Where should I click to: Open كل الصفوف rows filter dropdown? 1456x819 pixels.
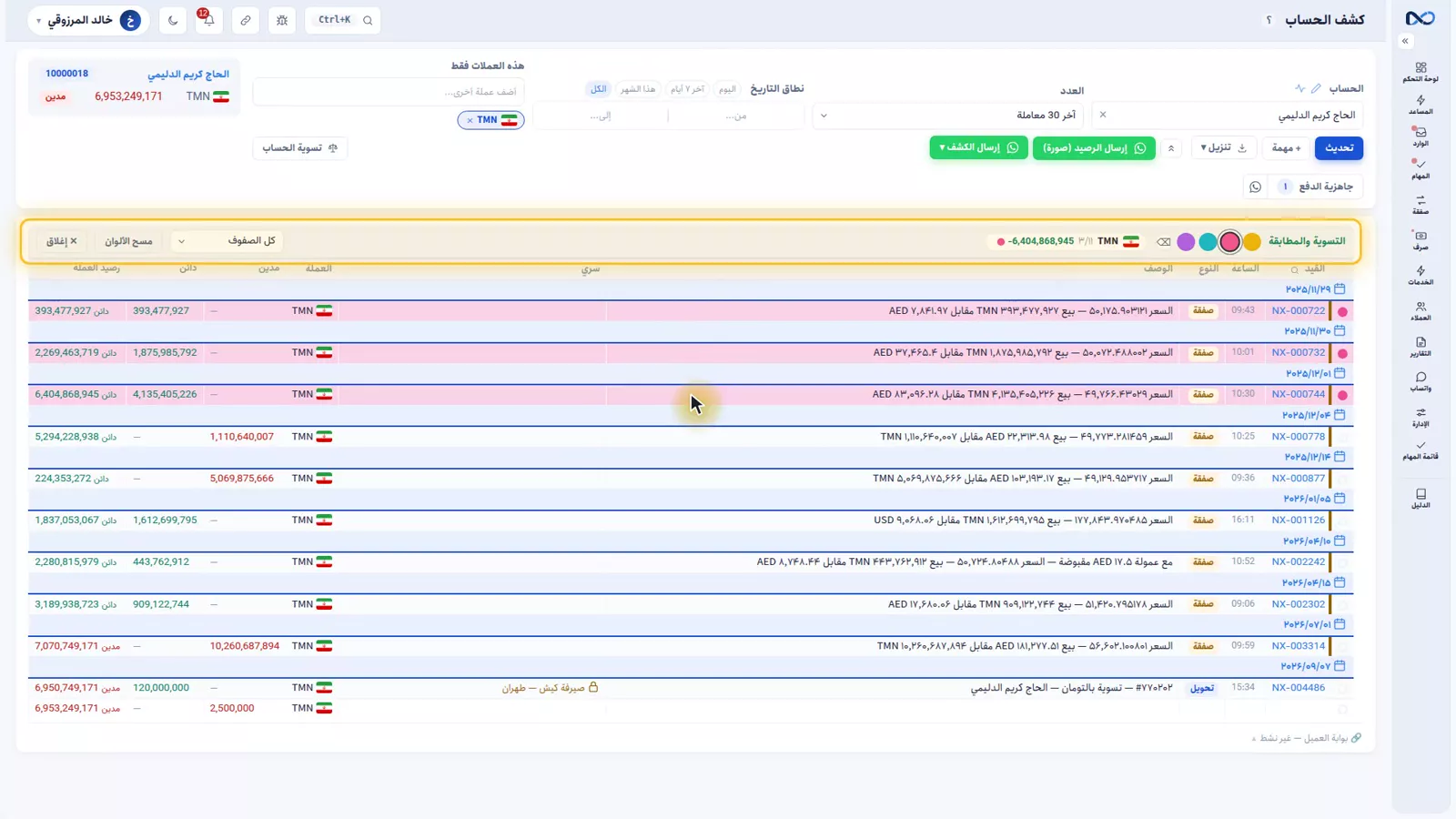(x=227, y=241)
